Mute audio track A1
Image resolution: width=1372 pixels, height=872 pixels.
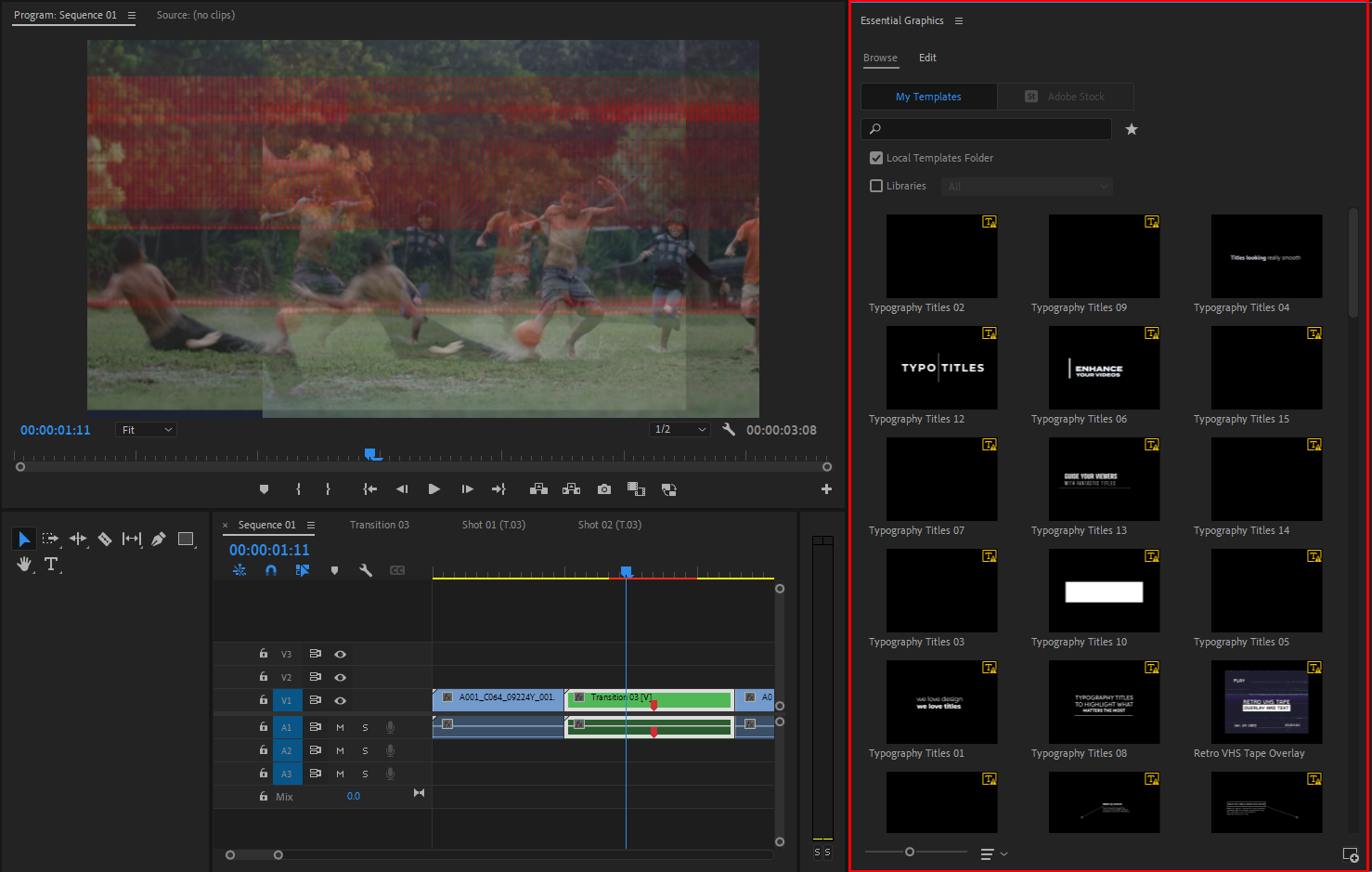(x=339, y=727)
